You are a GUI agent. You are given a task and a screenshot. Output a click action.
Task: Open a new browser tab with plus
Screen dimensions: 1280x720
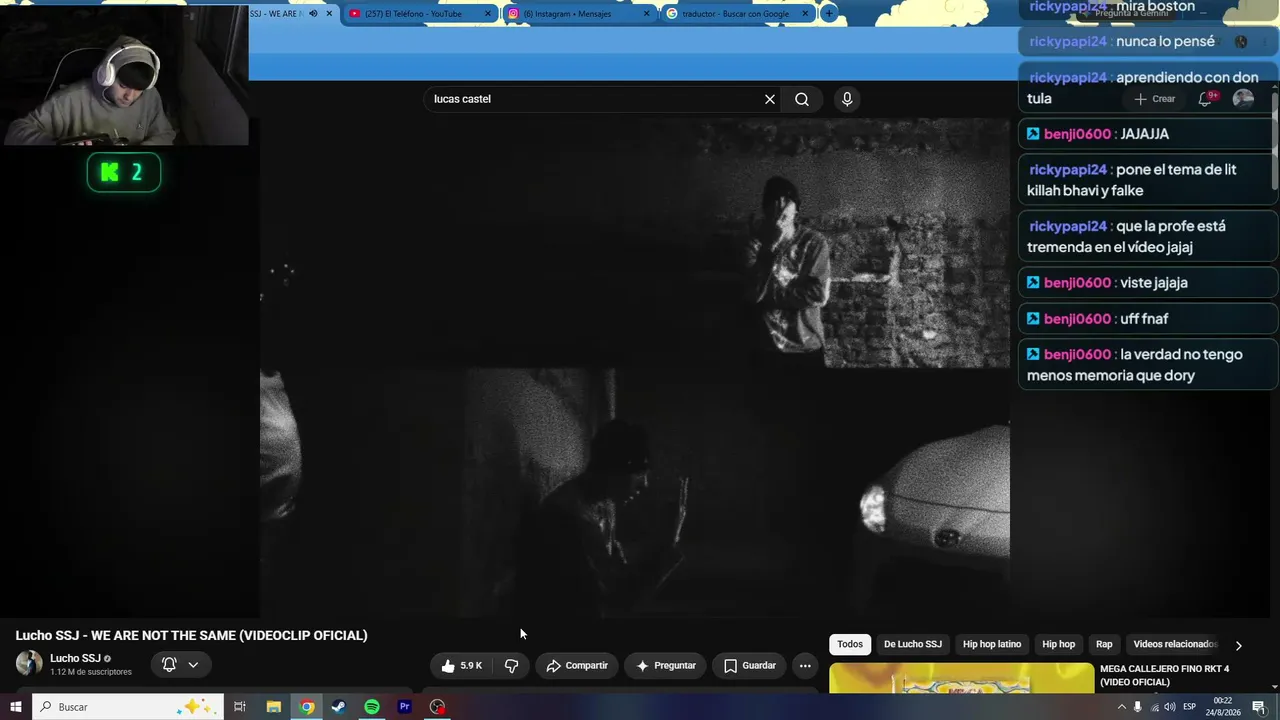pos(829,14)
